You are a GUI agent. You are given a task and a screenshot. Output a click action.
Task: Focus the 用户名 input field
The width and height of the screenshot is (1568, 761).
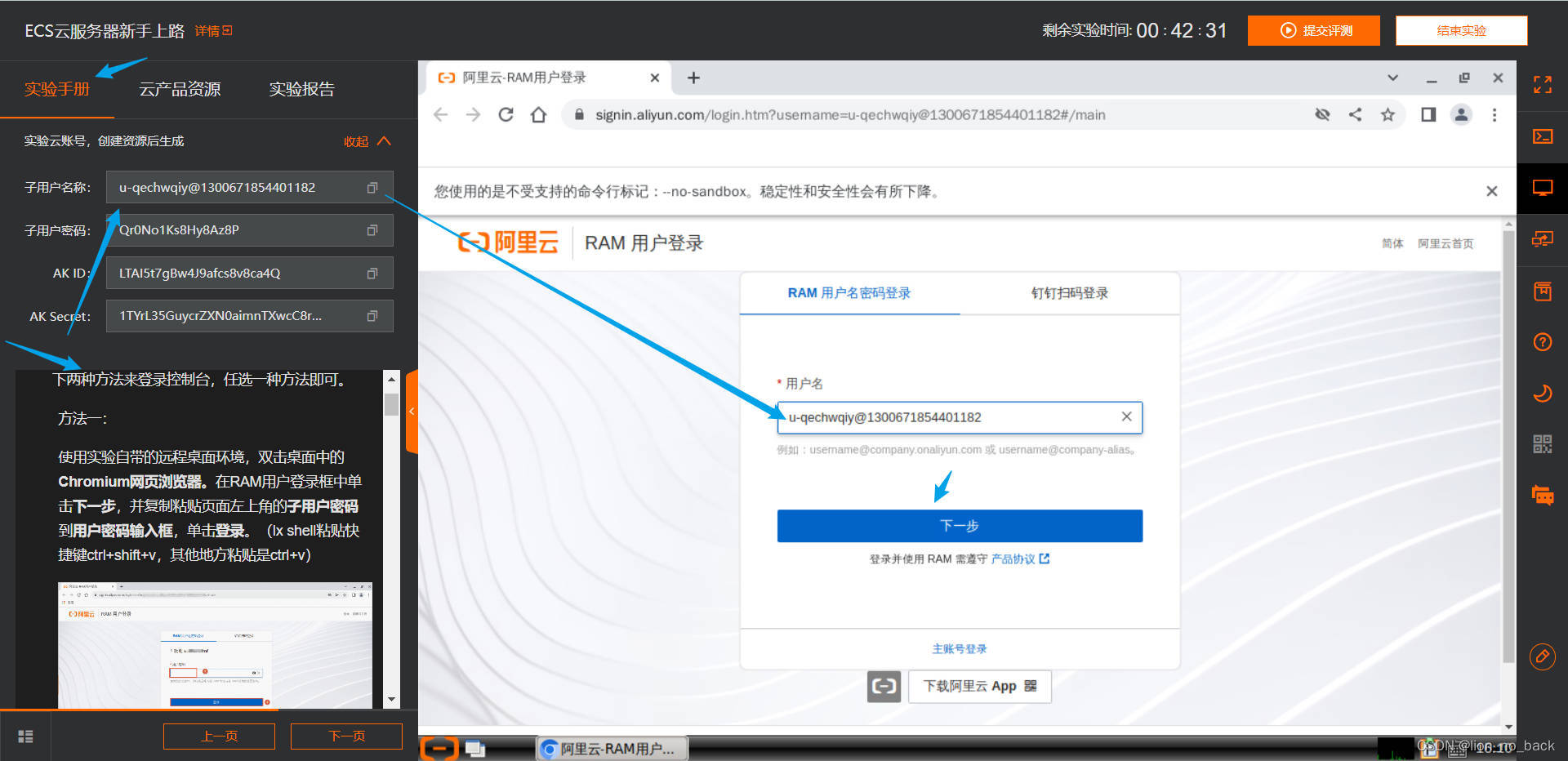click(x=960, y=417)
